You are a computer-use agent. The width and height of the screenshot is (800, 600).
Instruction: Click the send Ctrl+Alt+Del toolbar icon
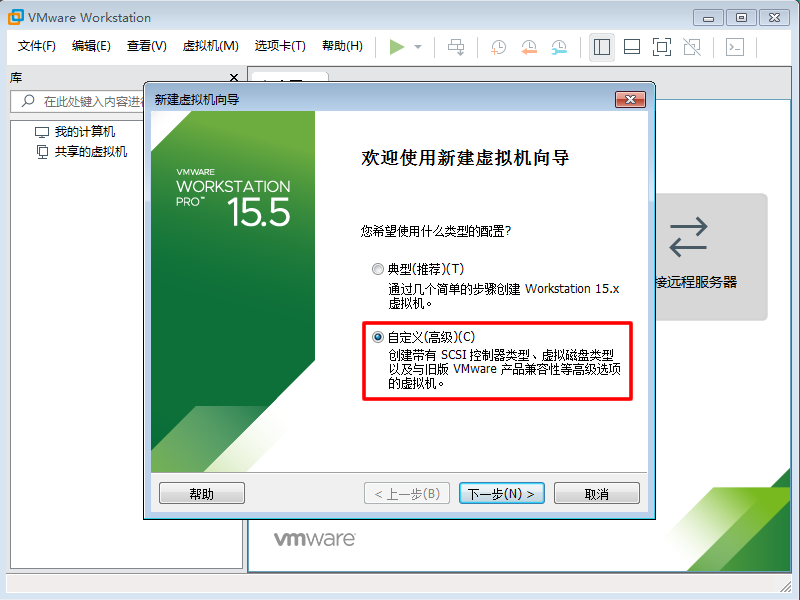pos(456,47)
